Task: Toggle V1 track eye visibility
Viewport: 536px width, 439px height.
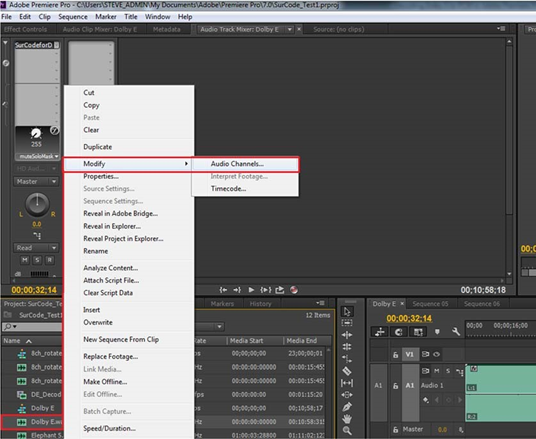Action: click(x=437, y=354)
